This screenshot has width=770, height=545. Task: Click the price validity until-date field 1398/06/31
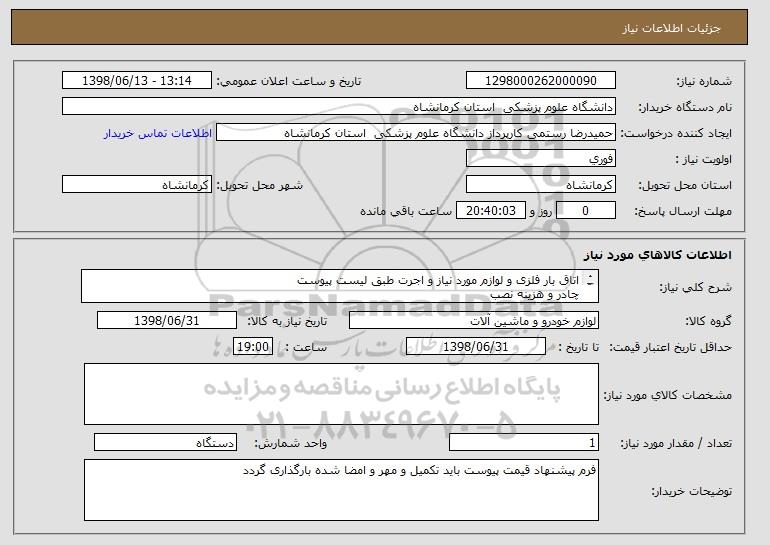point(476,347)
